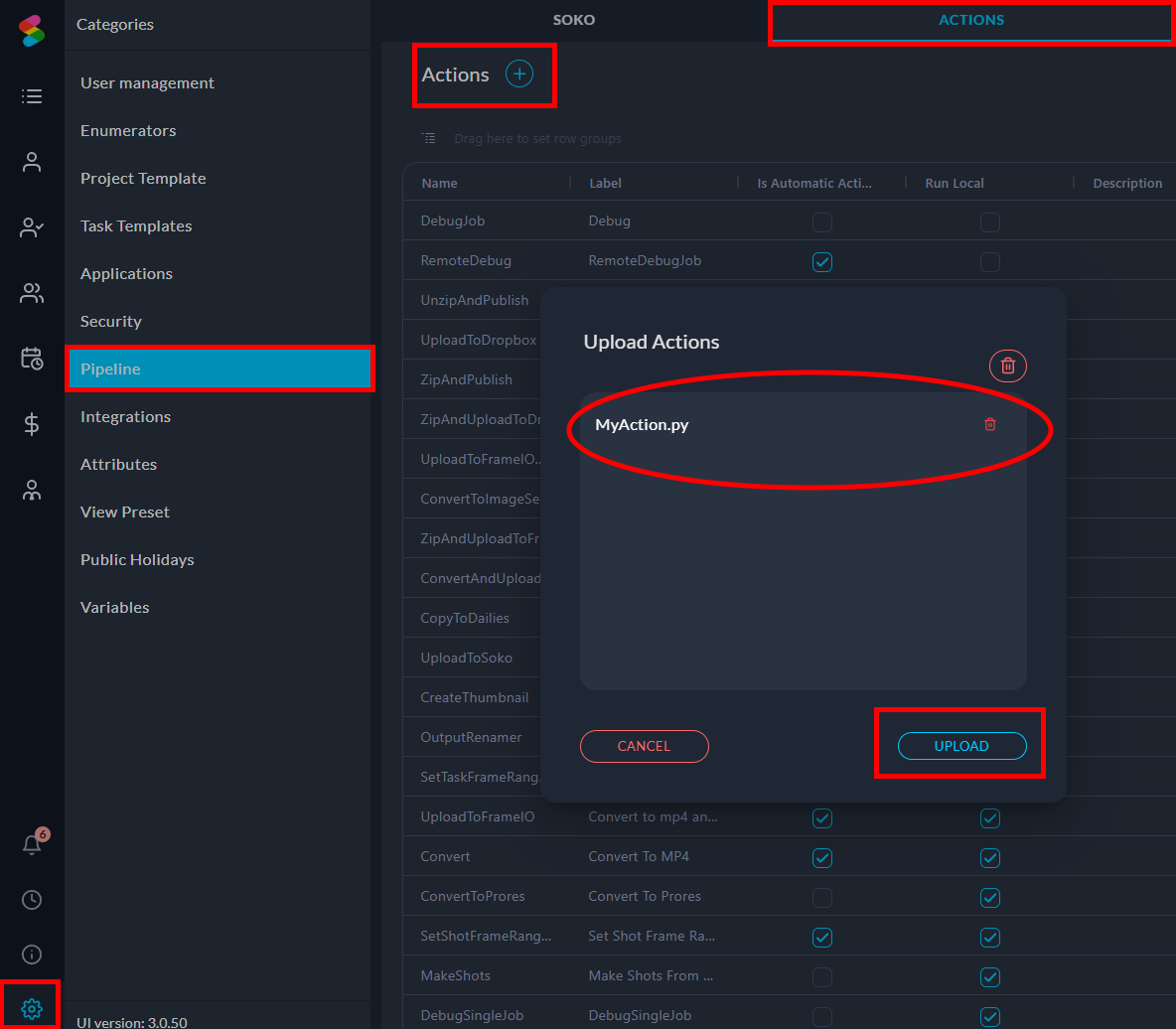1176x1029 pixels.
Task: Sort by Label column header
Action: [x=605, y=183]
